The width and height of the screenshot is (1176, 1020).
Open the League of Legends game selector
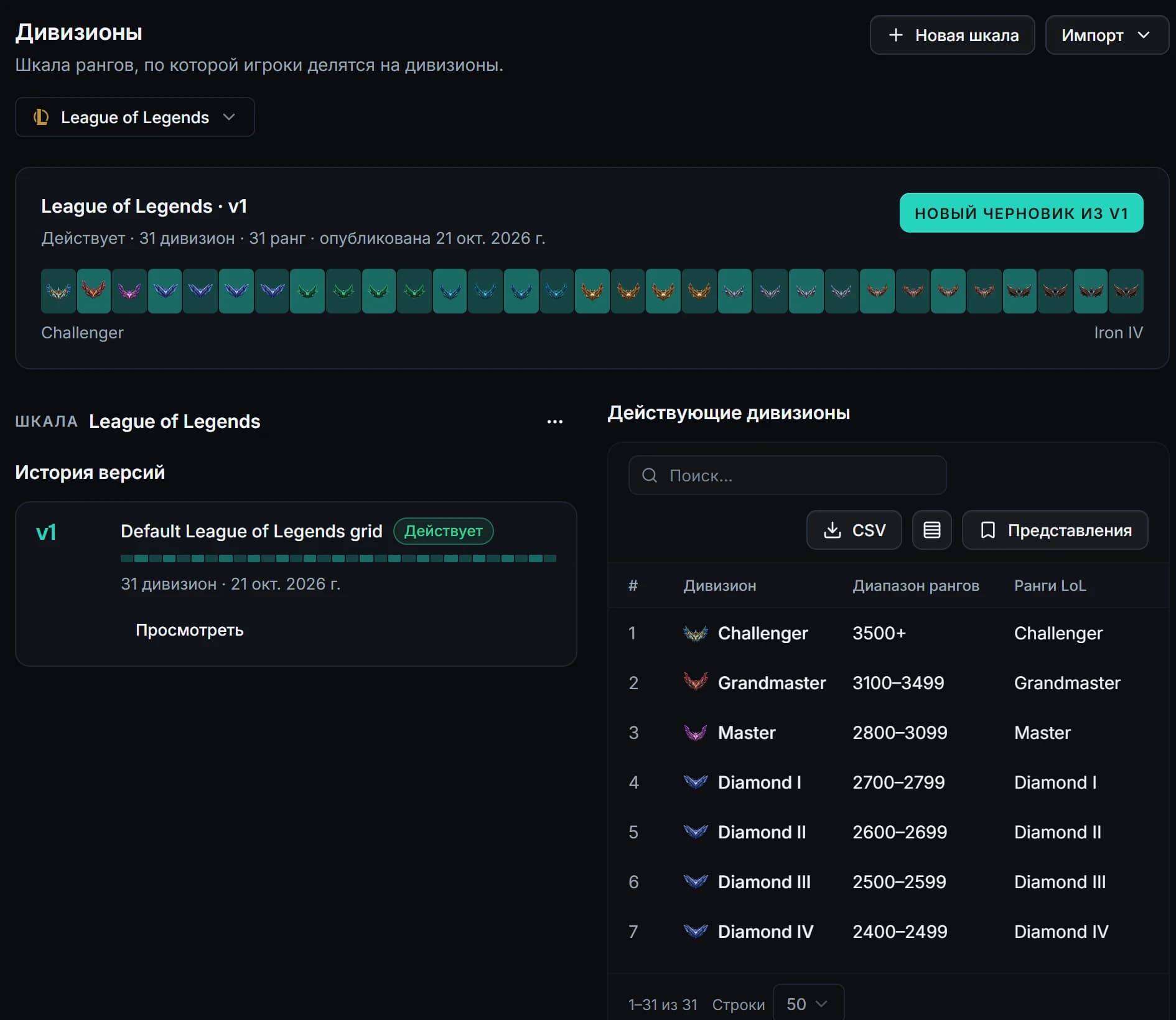click(134, 117)
